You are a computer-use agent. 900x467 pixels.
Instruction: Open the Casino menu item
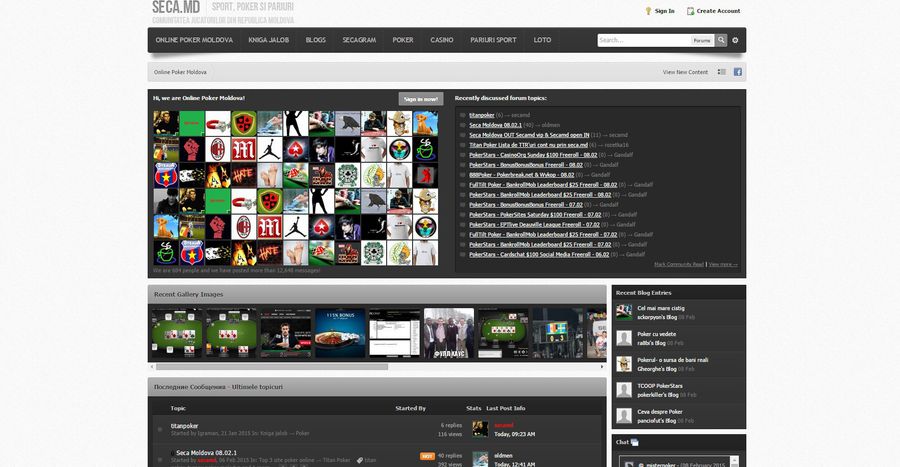pyautogui.click(x=442, y=40)
